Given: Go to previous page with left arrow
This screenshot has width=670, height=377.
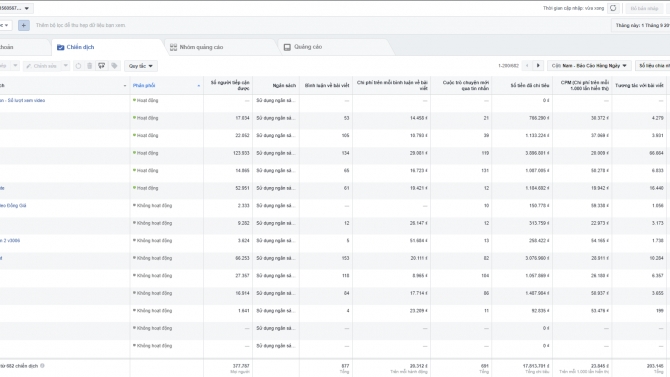Looking at the screenshot, I should (527, 65).
